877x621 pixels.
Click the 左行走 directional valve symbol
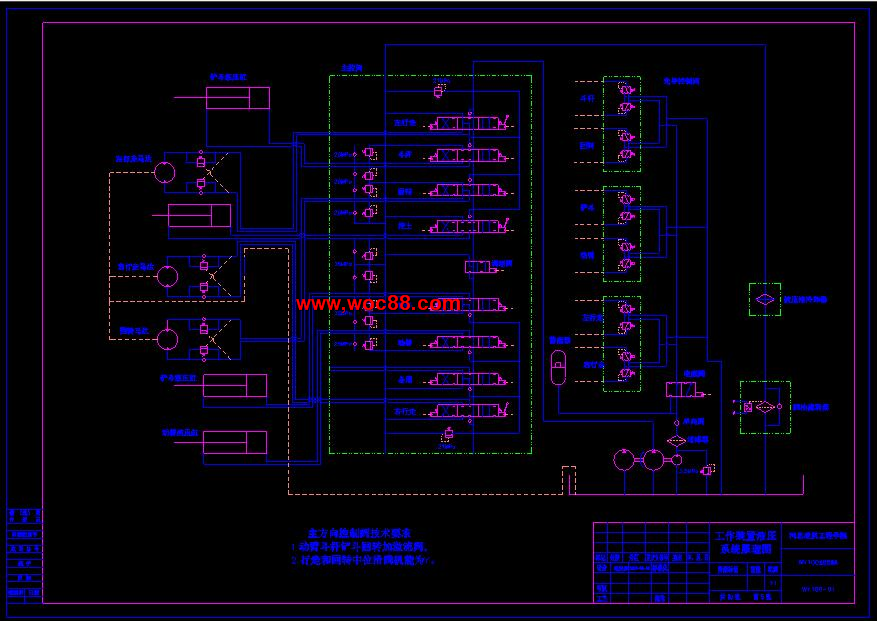[468, 123]
